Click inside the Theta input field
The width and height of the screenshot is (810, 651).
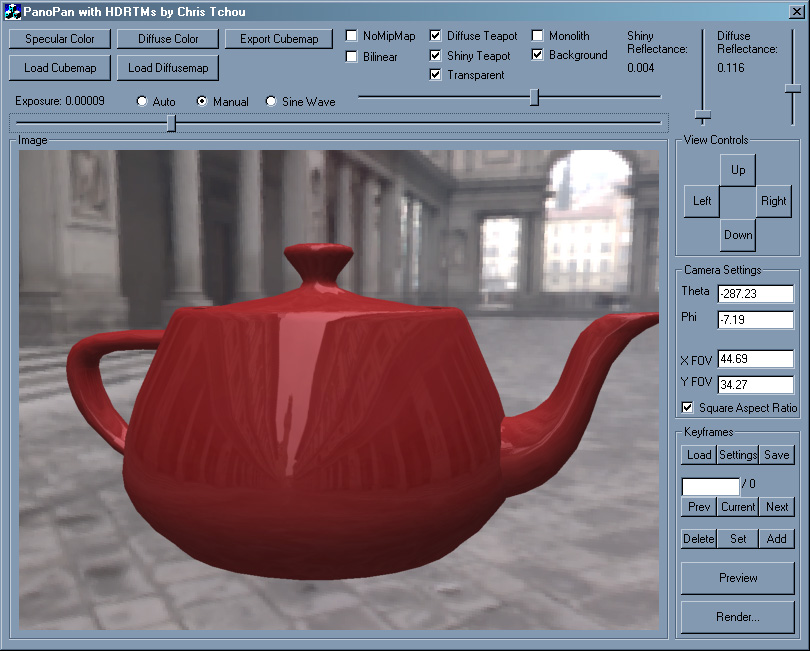pos(755,293)
